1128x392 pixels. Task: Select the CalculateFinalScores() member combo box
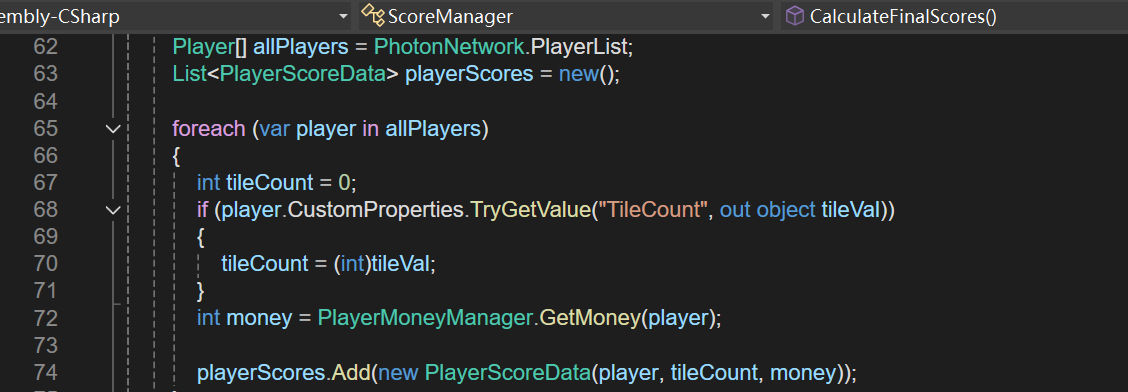[954, 16]
